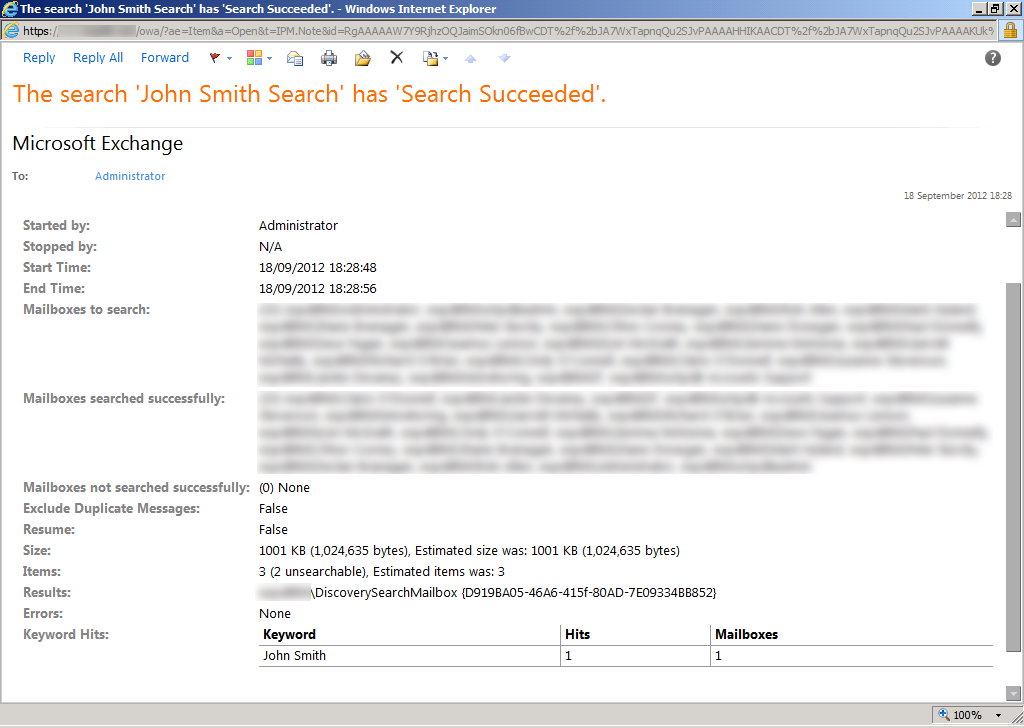The height and width of the screenshot is (728, 1024).
Task: Click the Stopped by value 'N/A'
Action: pos(270,246)
